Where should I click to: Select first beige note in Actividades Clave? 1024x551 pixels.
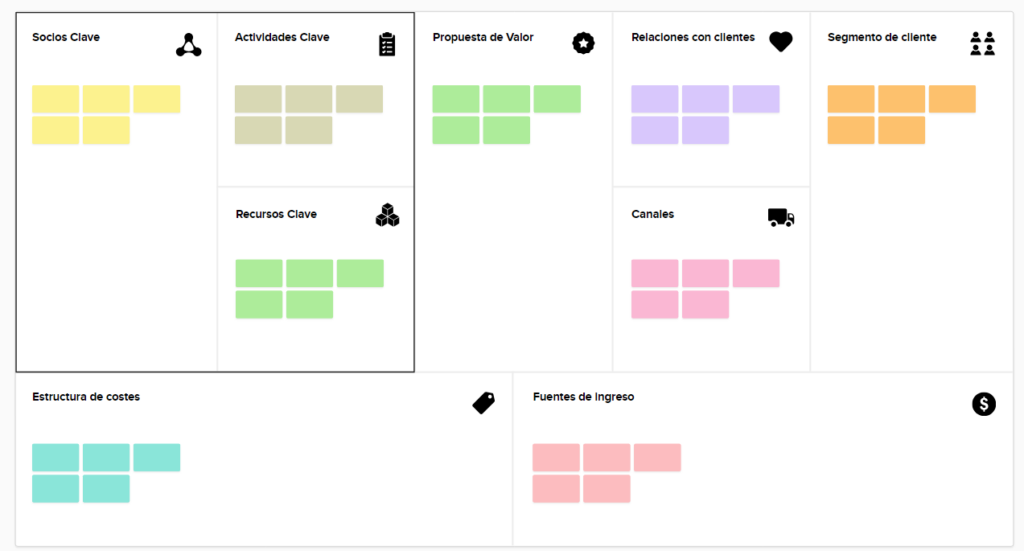click(x=258, y=99)
